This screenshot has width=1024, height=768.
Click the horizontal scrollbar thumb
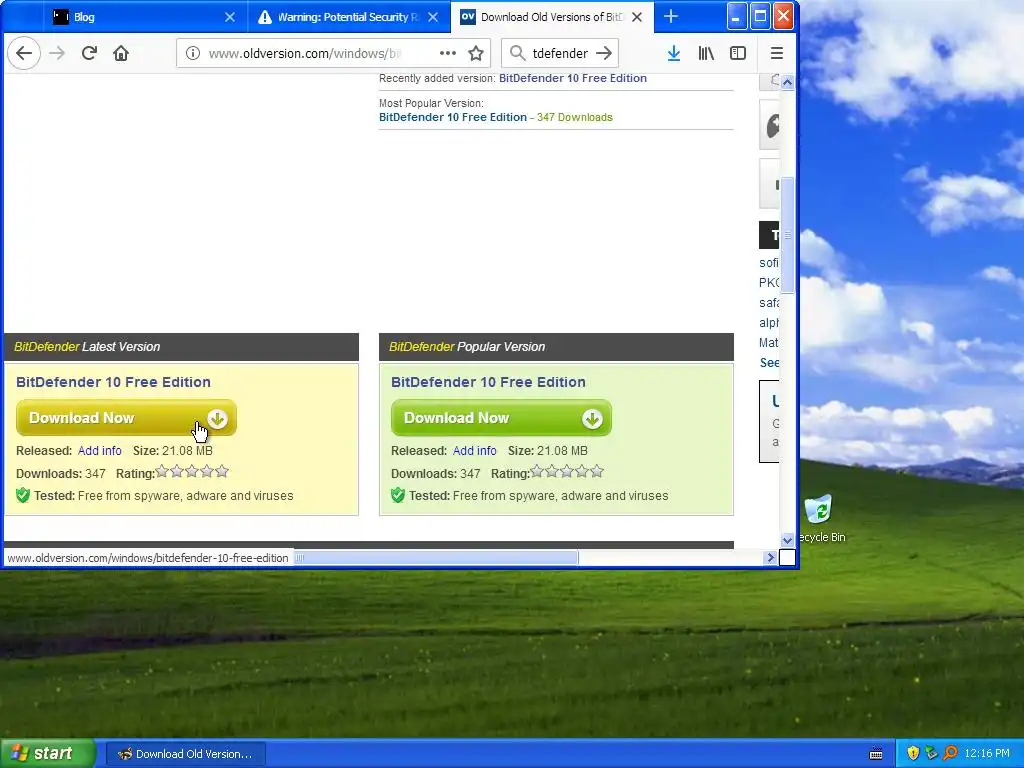tap(436, 558)
